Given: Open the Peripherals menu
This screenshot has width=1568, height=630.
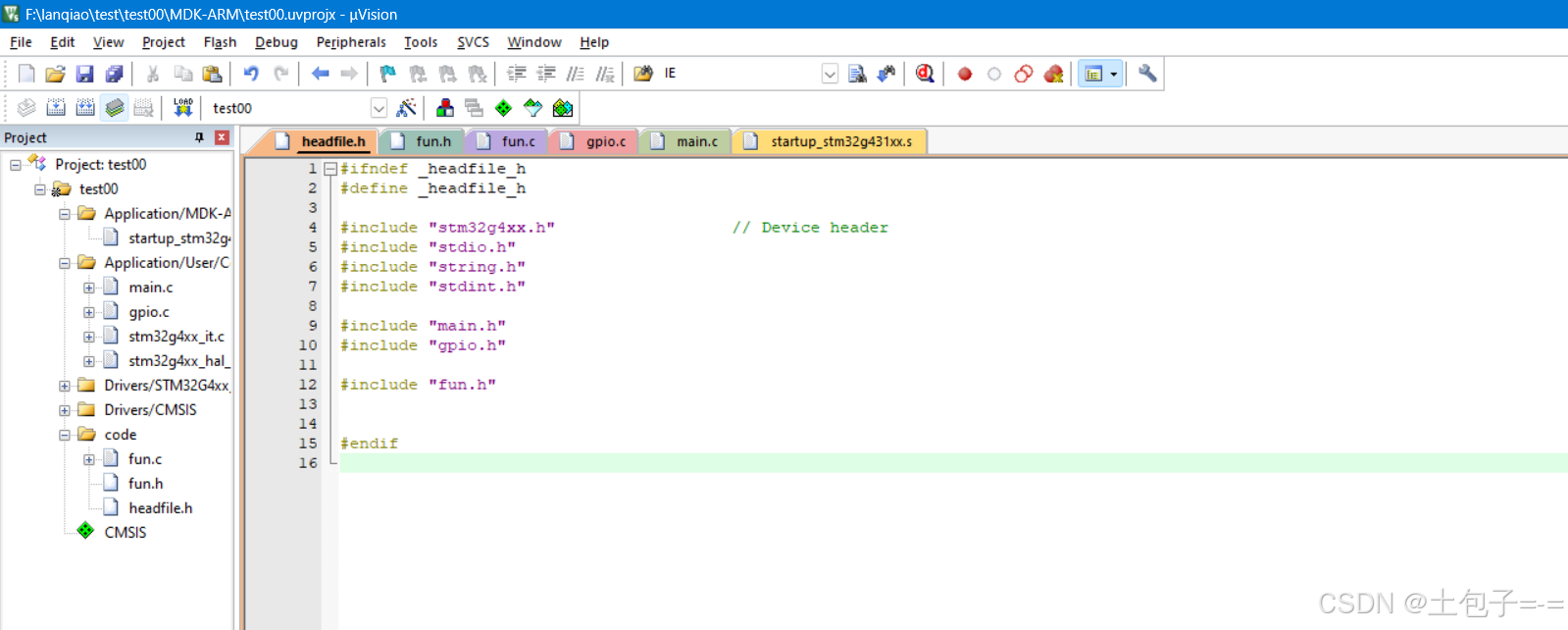Looking at the screenshot, I should 351,42.
